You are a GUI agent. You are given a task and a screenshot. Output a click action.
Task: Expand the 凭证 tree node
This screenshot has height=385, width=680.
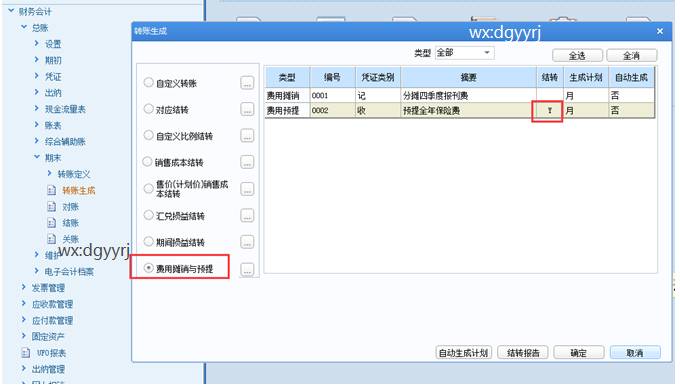(x=36, y=75)
